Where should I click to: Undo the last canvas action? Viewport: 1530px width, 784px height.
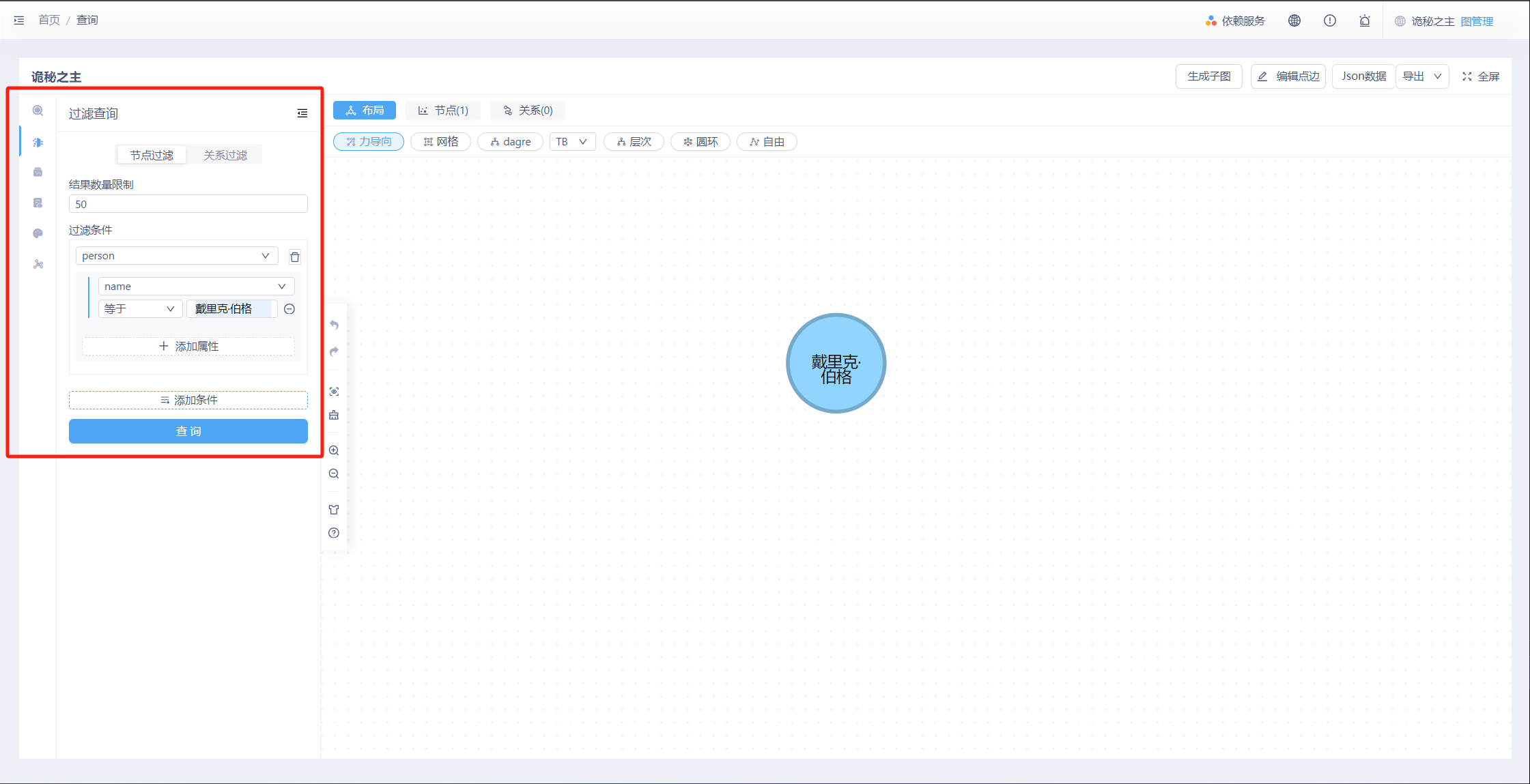[334, 325]
